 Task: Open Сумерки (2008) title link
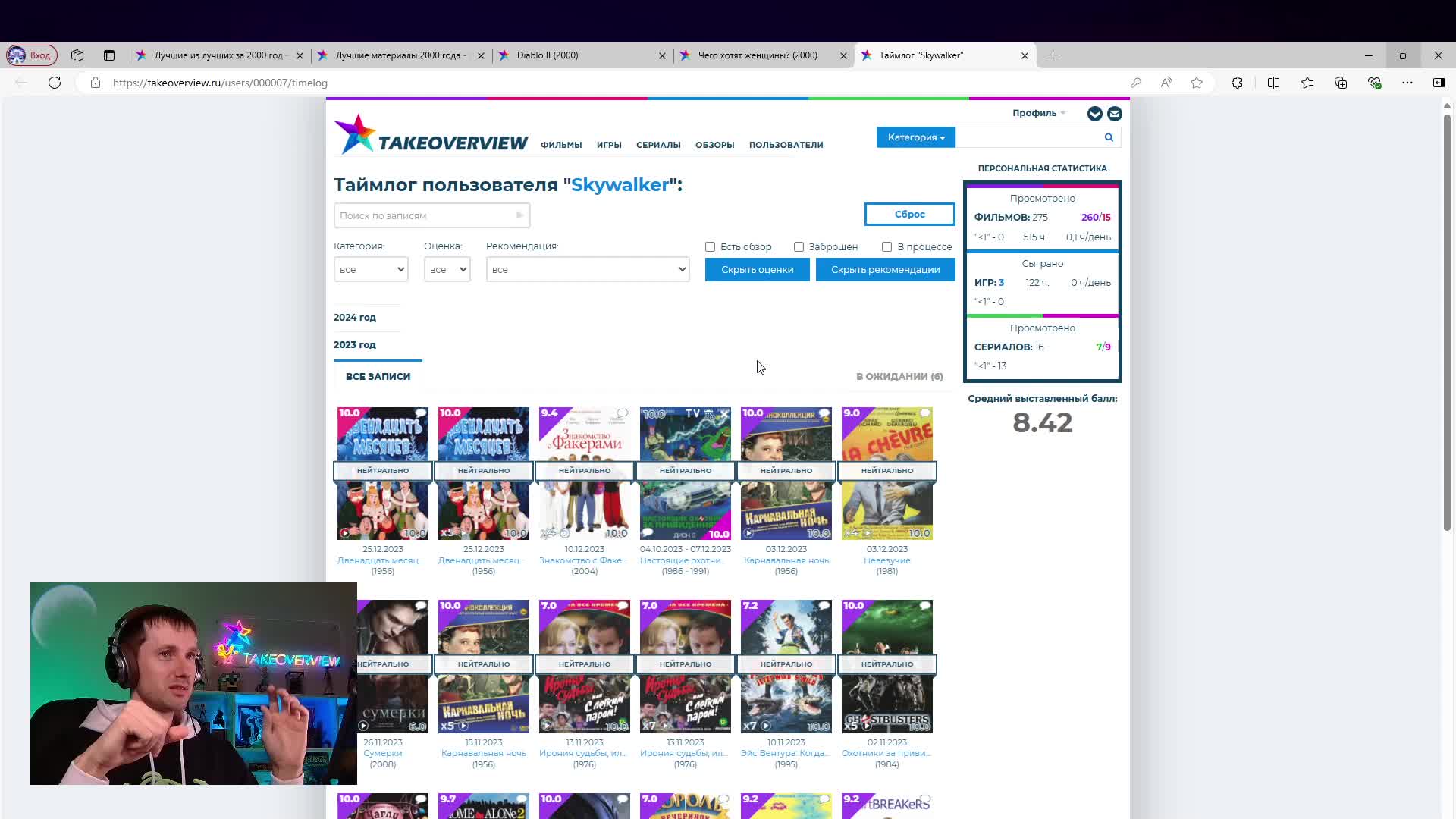pos(383,754)
